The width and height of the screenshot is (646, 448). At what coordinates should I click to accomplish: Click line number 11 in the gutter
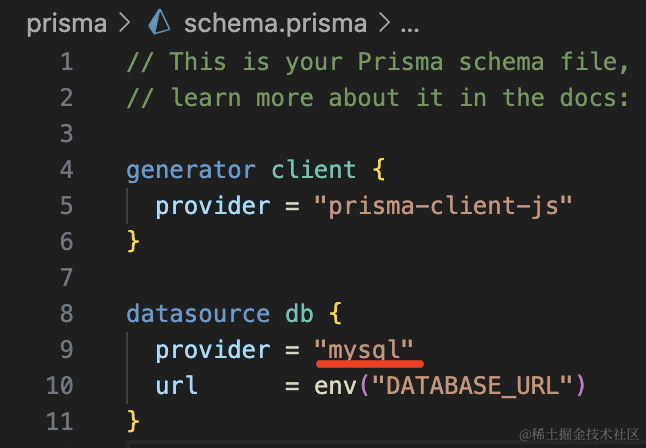[x=60, y=422]
